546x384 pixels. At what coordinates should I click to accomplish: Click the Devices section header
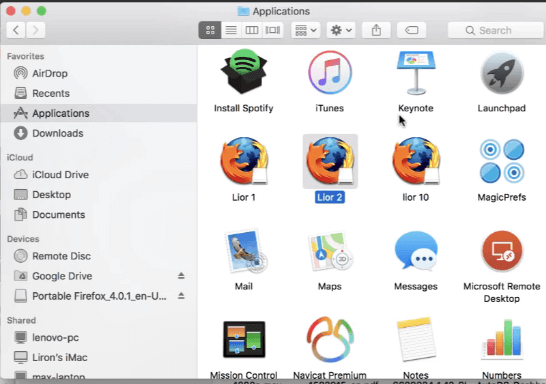point(23,239)
